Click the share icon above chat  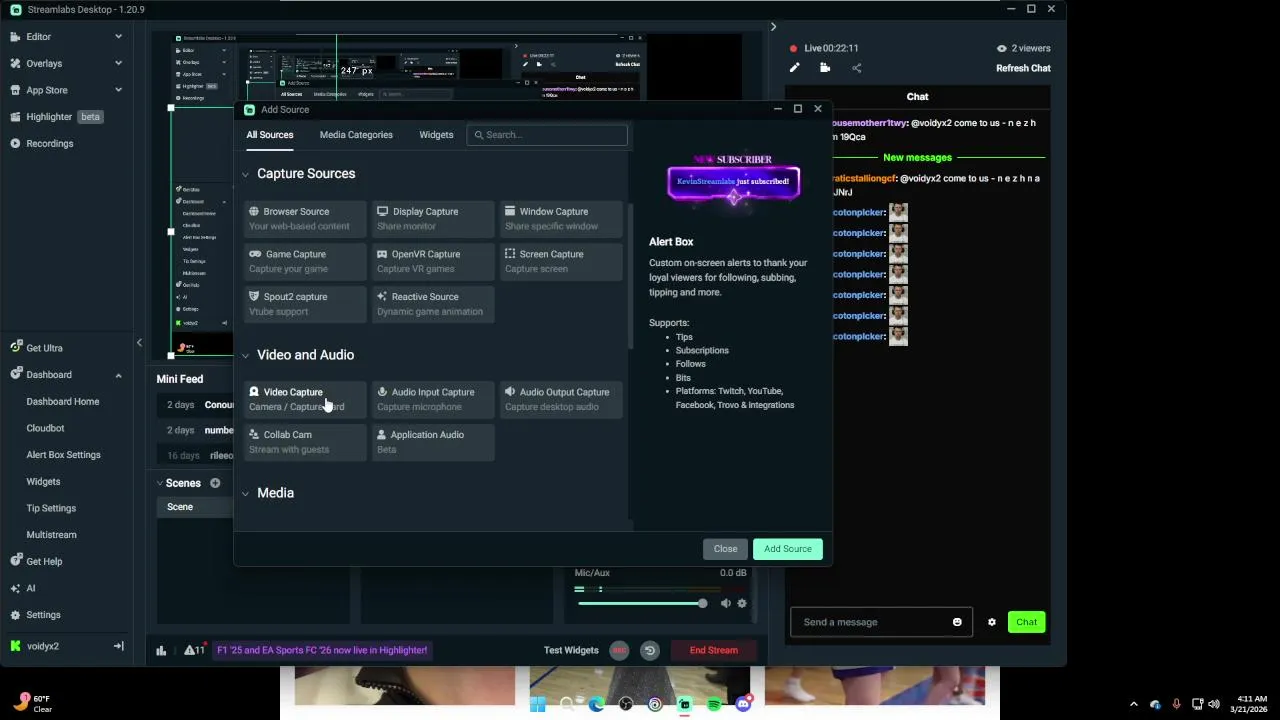point(856,68)
